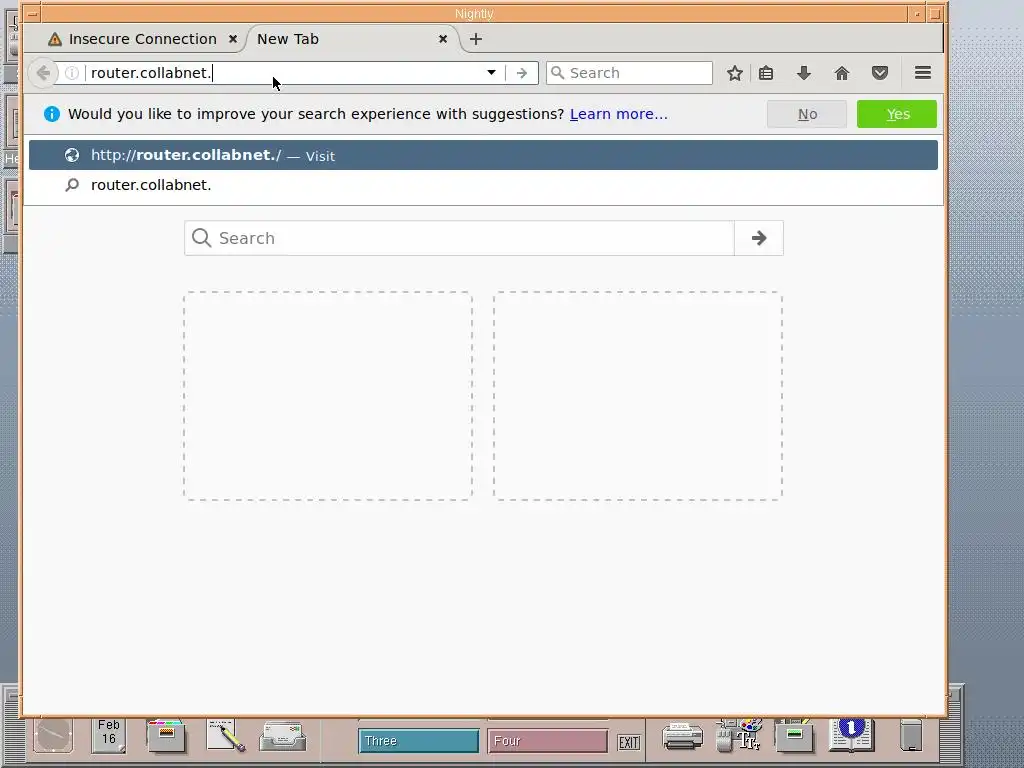Open the address bar history dropdown arrow
Screen dimensions: 1024x768
(x=491, y=72)
